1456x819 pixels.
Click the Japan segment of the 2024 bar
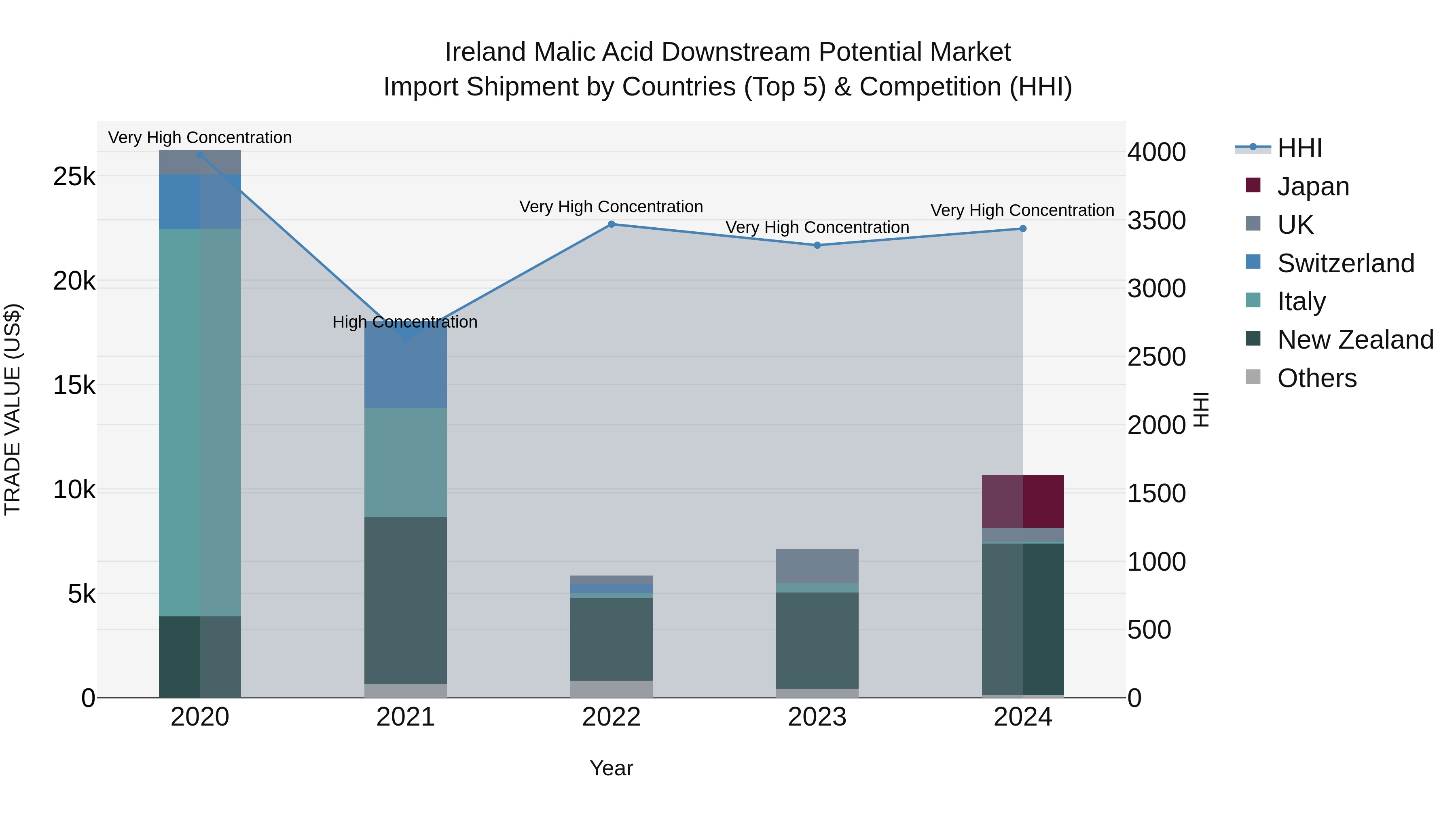(x=1023, y=502)
